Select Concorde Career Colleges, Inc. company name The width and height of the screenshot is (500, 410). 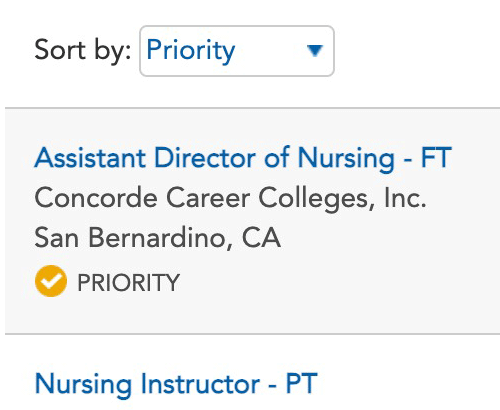pyautogui.click(x=230, y=198)
